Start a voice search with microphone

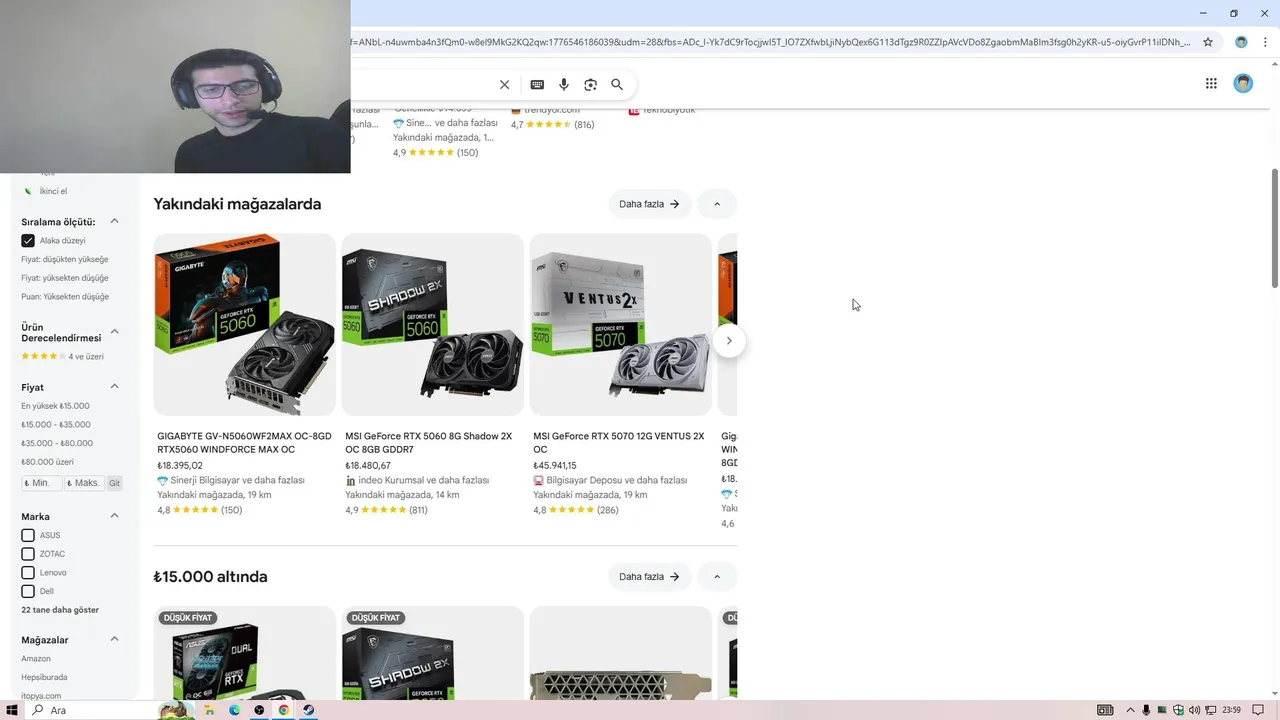pyautogui.click(x=564, y=85)
